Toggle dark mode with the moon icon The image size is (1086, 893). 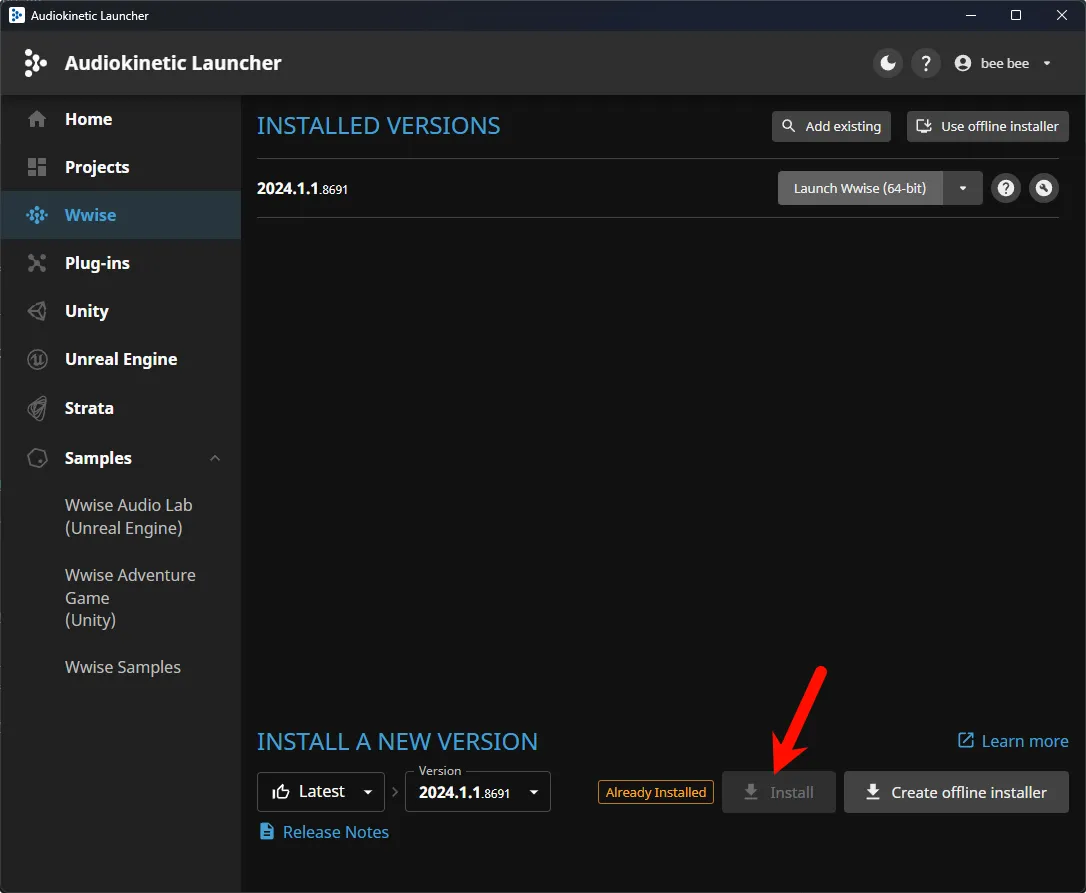(x=887, y=63)
